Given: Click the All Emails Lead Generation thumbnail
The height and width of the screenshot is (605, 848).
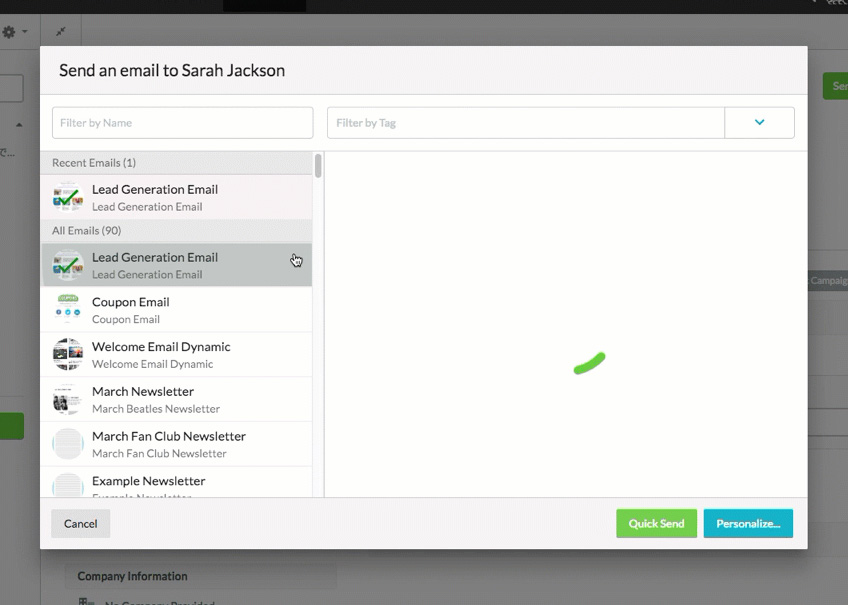Looking at the screenshot, I should [x=68, y=265].
